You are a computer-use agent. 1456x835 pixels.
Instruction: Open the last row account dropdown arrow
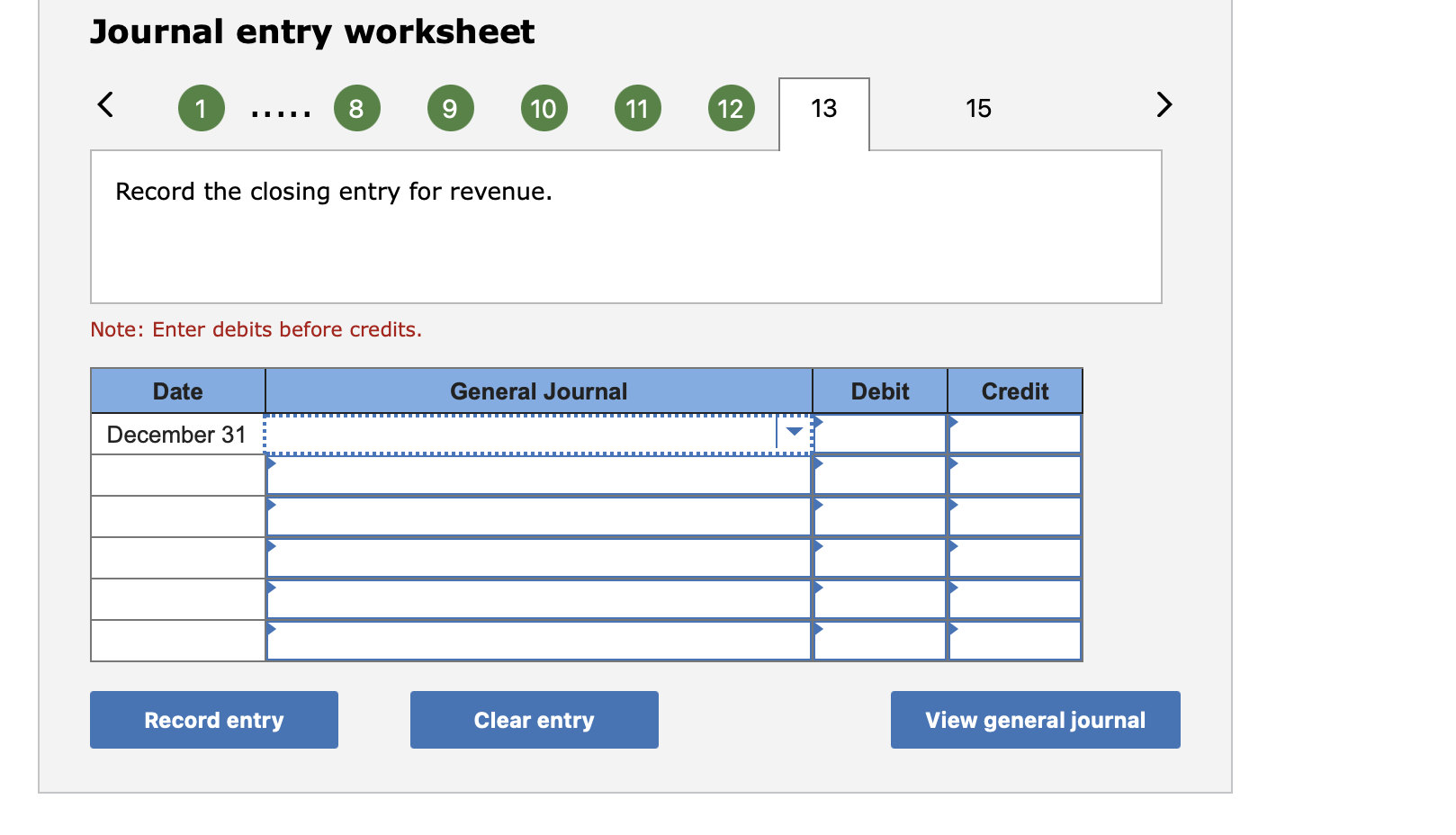[x=270, y=628]
